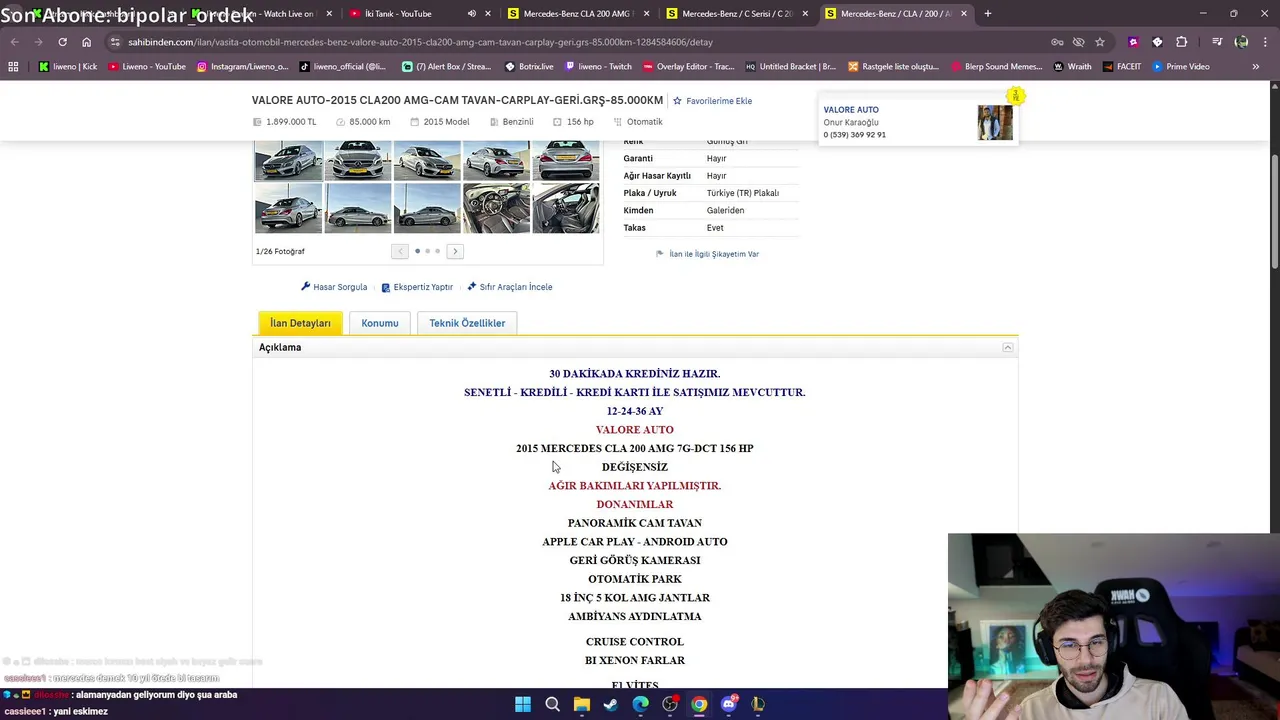Viewport: 1280px width, 720px height.
Task: Click Sıfır Araçları İncele link
Action: tap(510, 287)
